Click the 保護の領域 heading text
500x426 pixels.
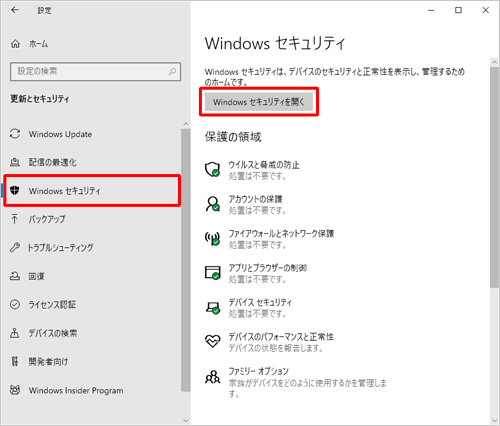(x=233, y=137)
